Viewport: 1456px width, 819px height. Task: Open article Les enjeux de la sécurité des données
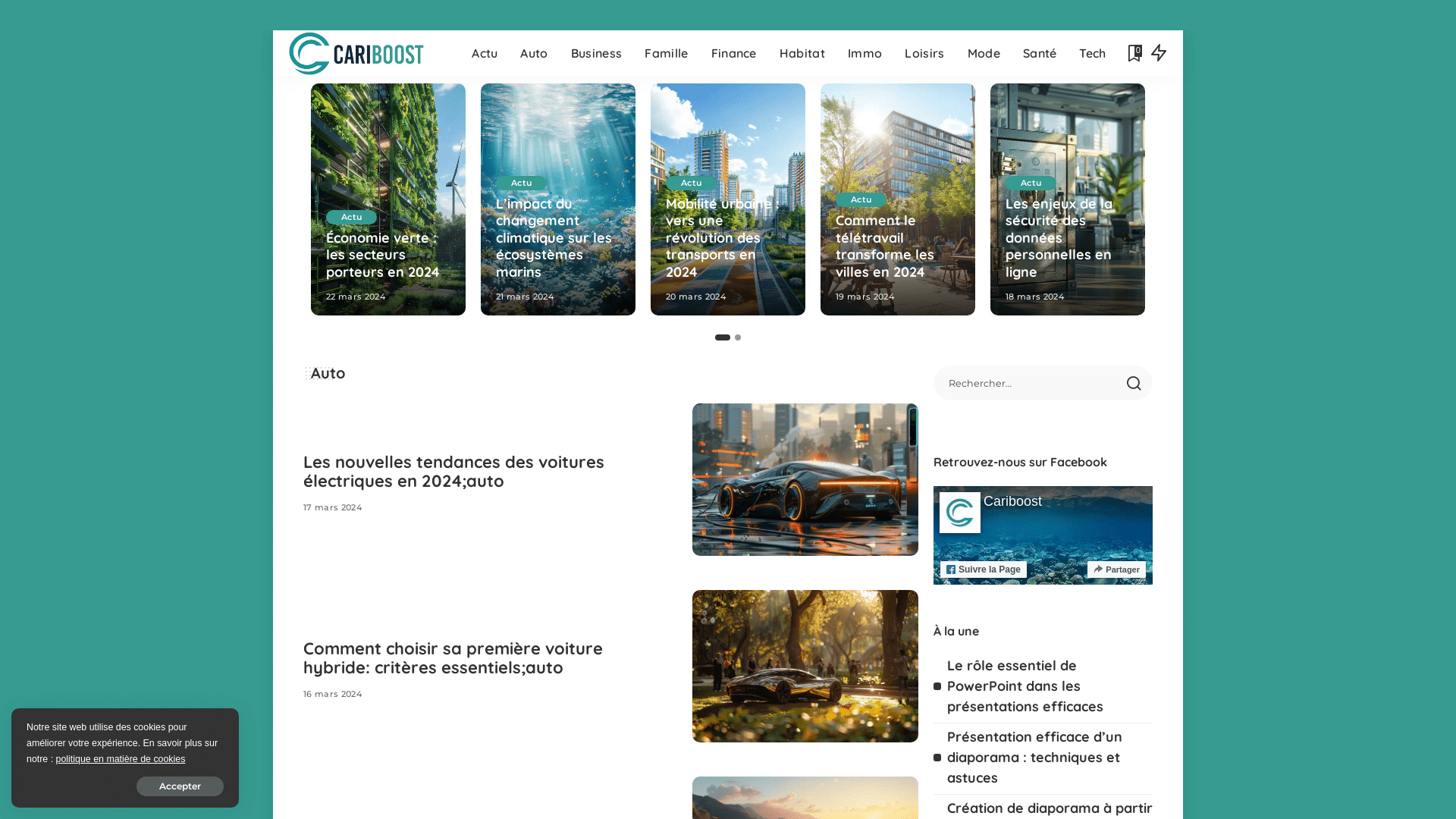(1059, 237)
